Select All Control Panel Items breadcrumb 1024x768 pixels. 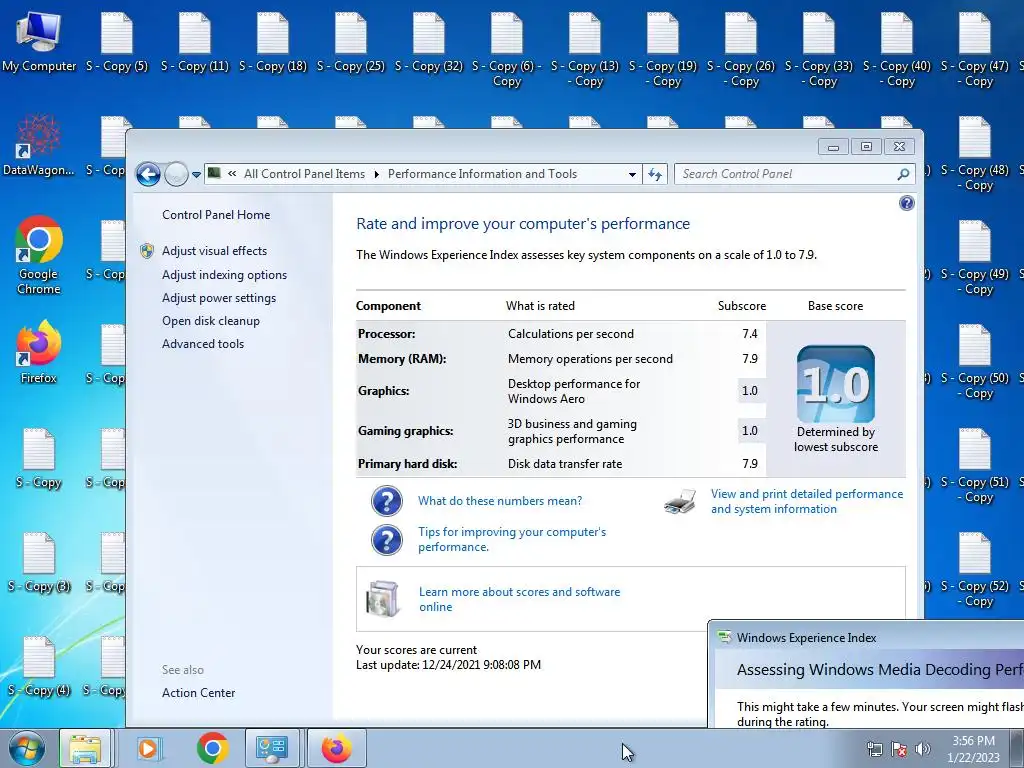(304, 174)
